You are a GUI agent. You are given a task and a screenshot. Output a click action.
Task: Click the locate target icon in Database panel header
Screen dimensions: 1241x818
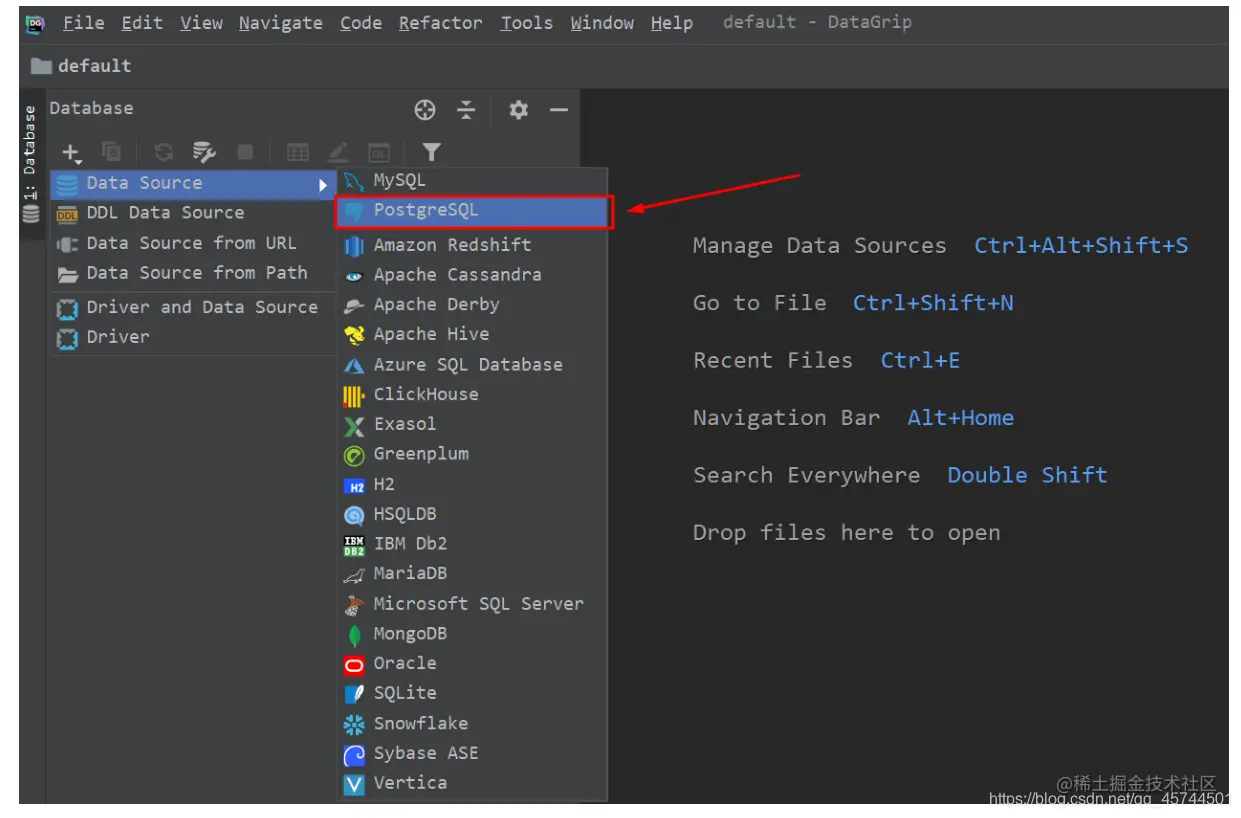[x=425, y=110]
